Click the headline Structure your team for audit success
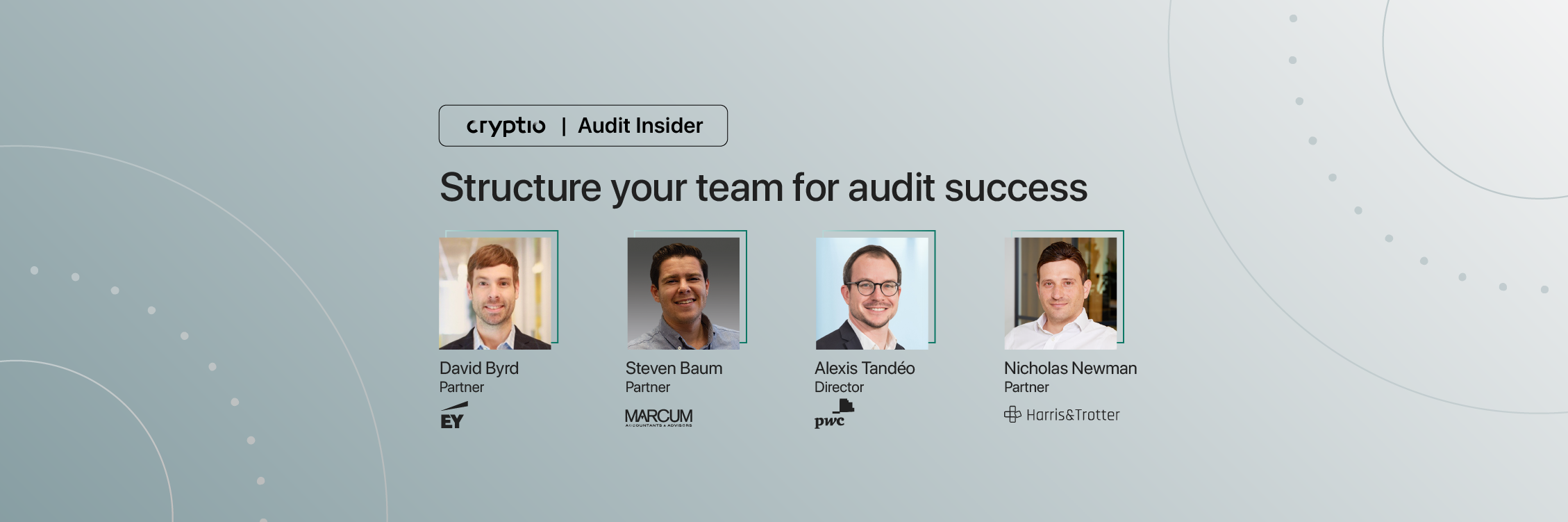The width and height of the screenshot is (1568, 522). 763,188
